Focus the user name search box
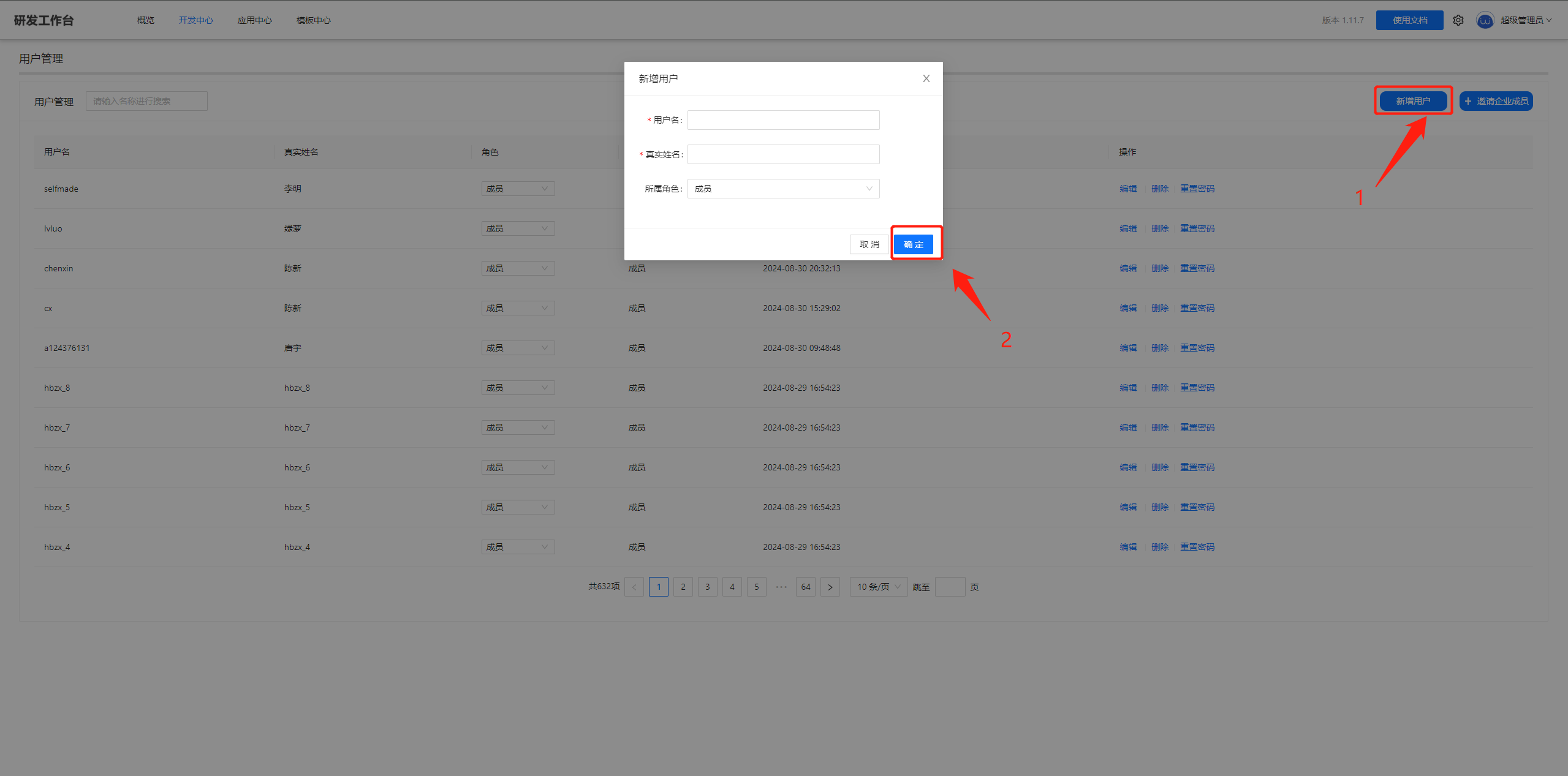Viewport: 1568px width, 776px height. (146, 101)
